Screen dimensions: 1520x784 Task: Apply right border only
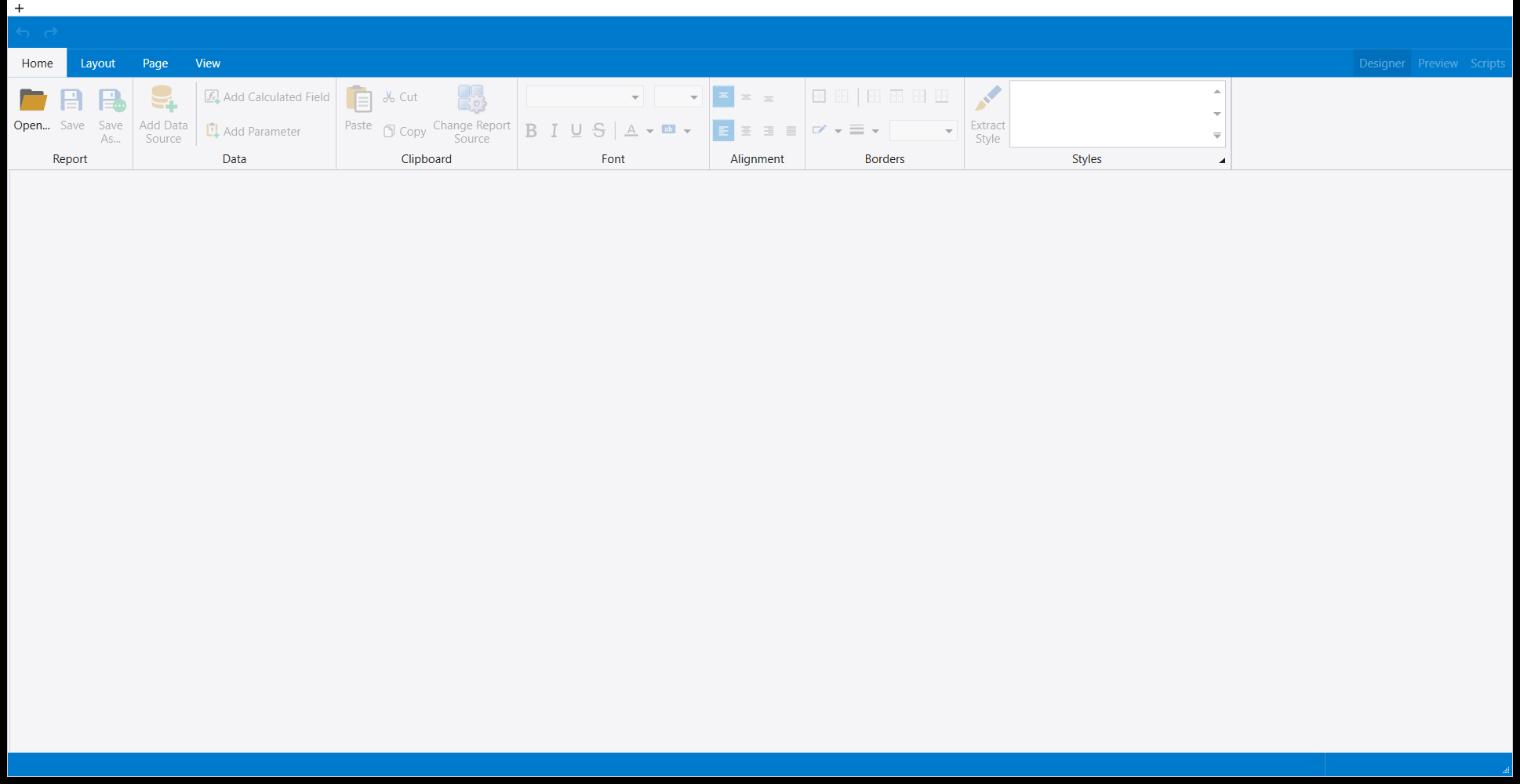pos(919,96)
